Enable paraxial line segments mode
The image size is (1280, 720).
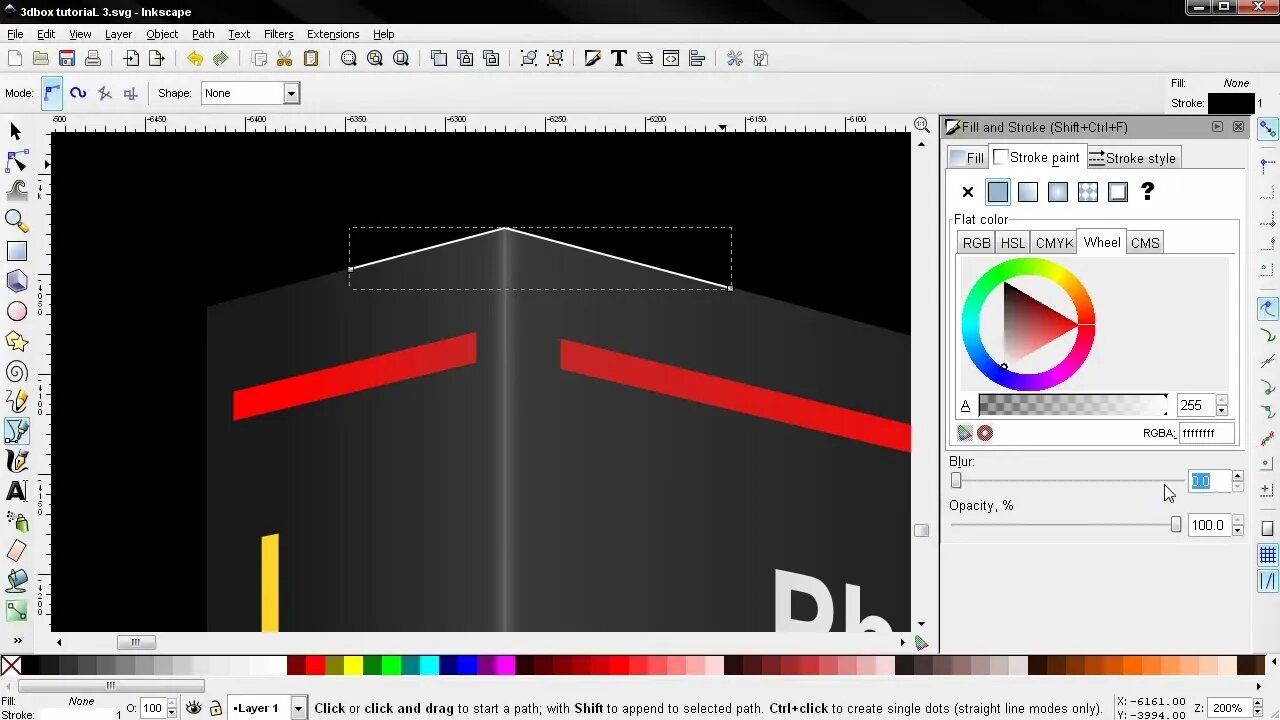[x=130, y=93]
